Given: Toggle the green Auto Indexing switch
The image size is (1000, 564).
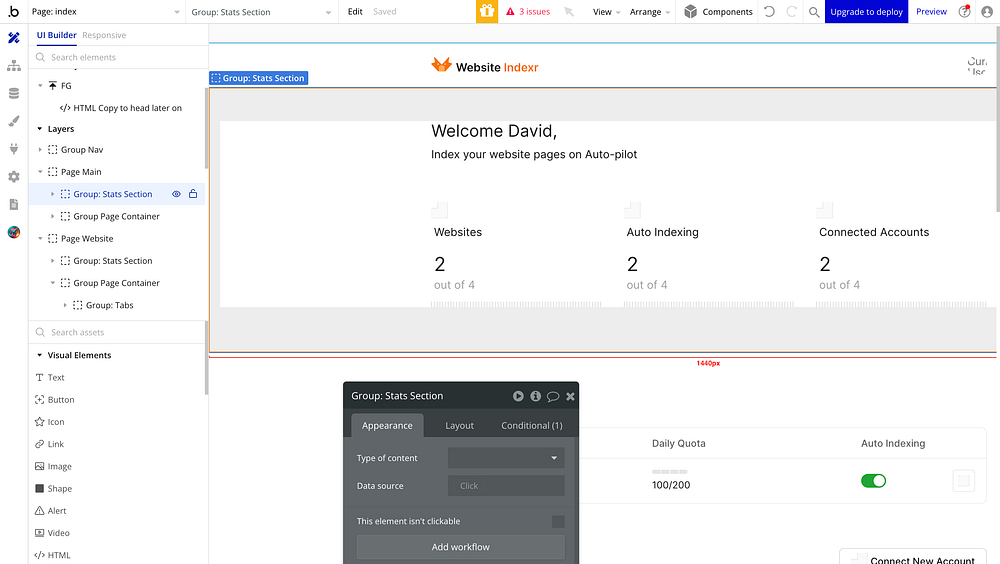Looking at the screenshot, I should pyautogui.click(x=873, y=480).
